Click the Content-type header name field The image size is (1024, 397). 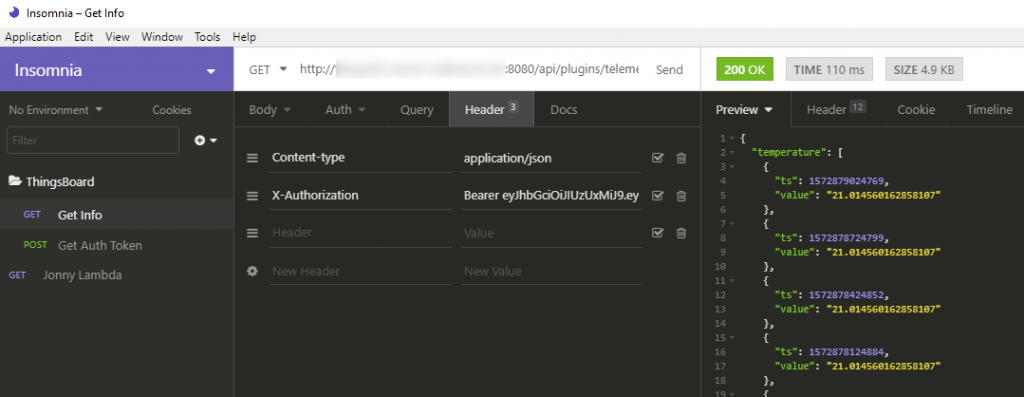[x=360, y=158]
